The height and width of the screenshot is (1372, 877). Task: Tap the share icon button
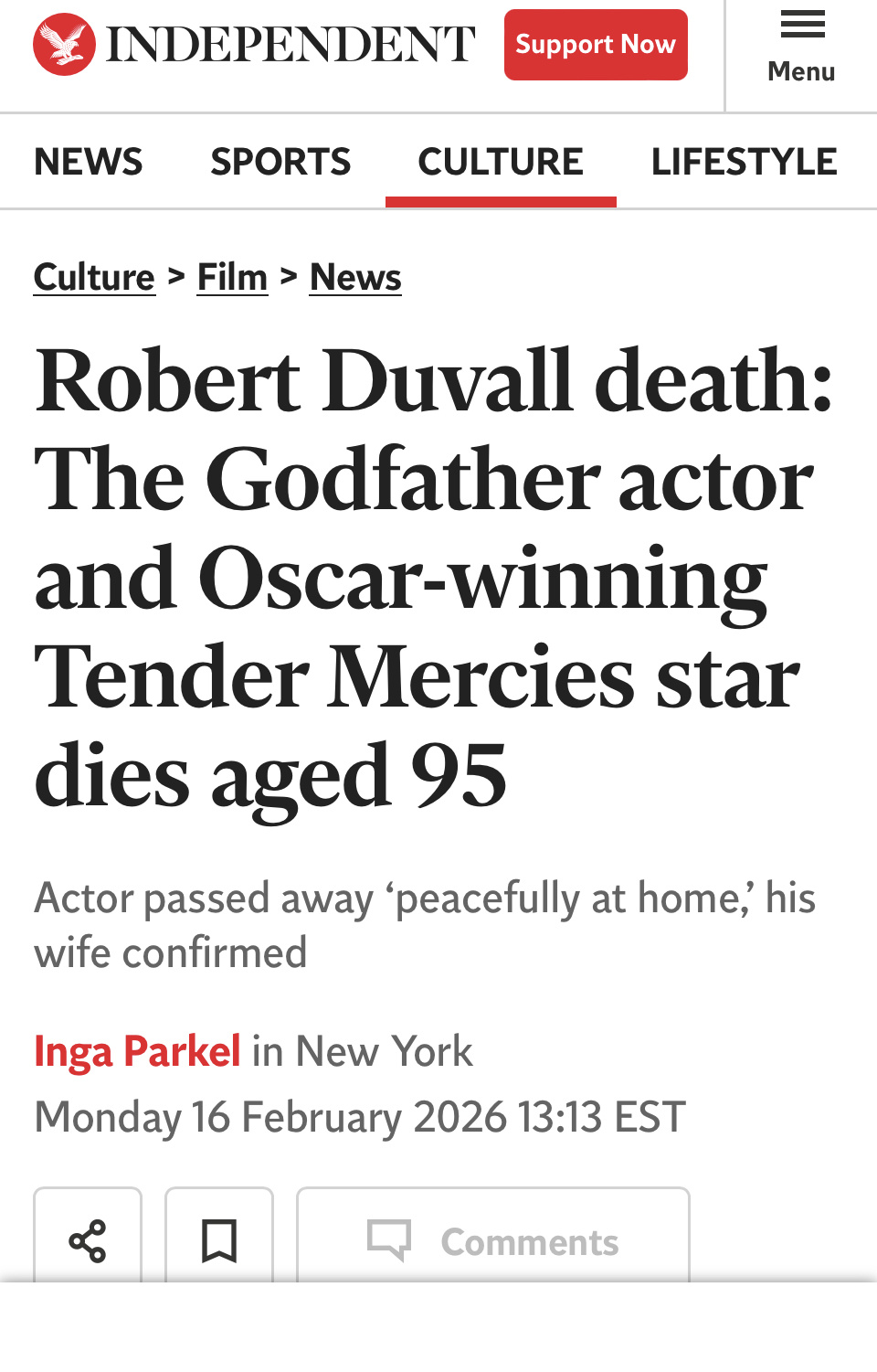pos(88,1240)
